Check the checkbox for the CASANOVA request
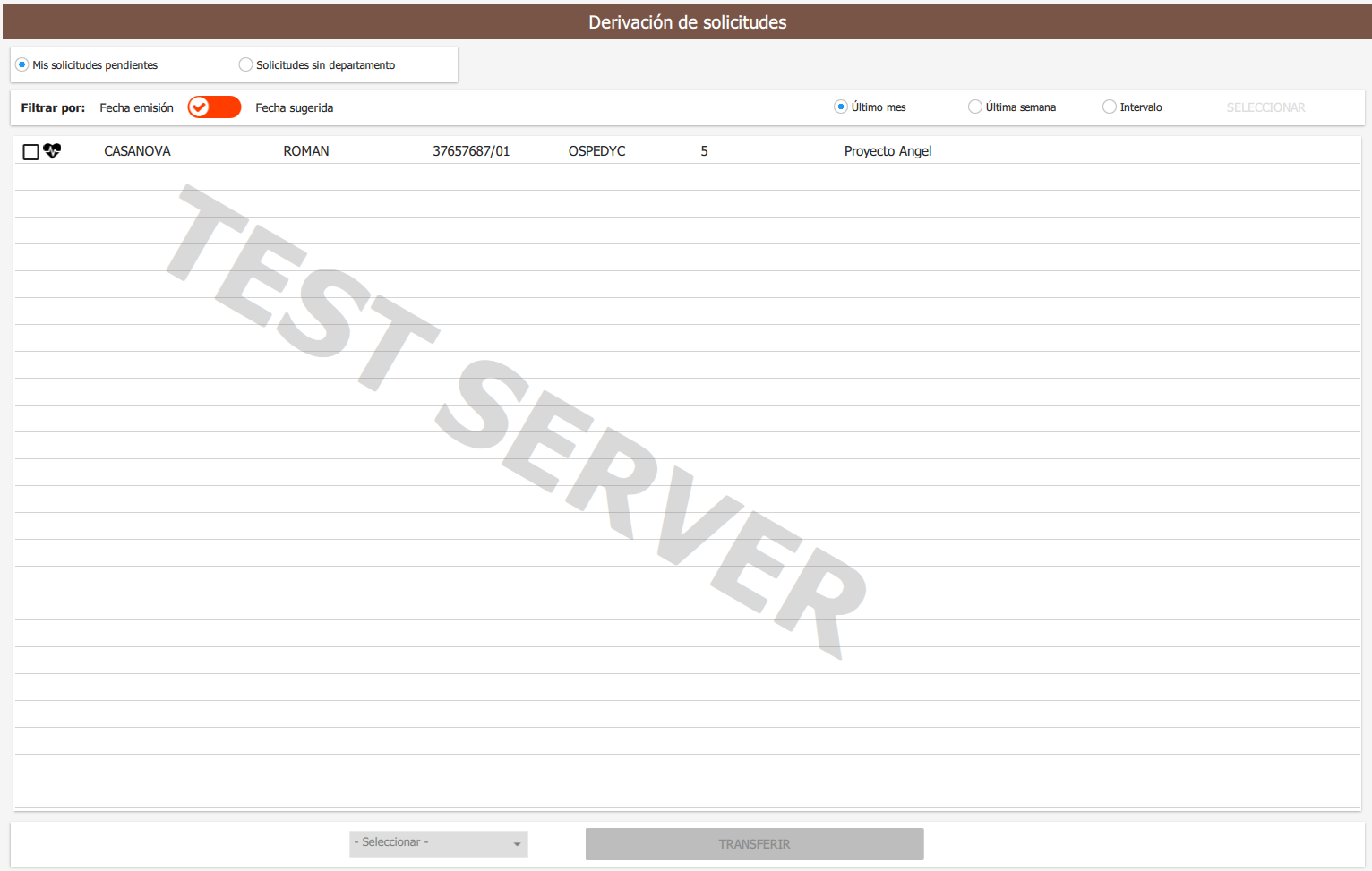The width and height of the screenshot is (1372, 871). click(30, 152)
